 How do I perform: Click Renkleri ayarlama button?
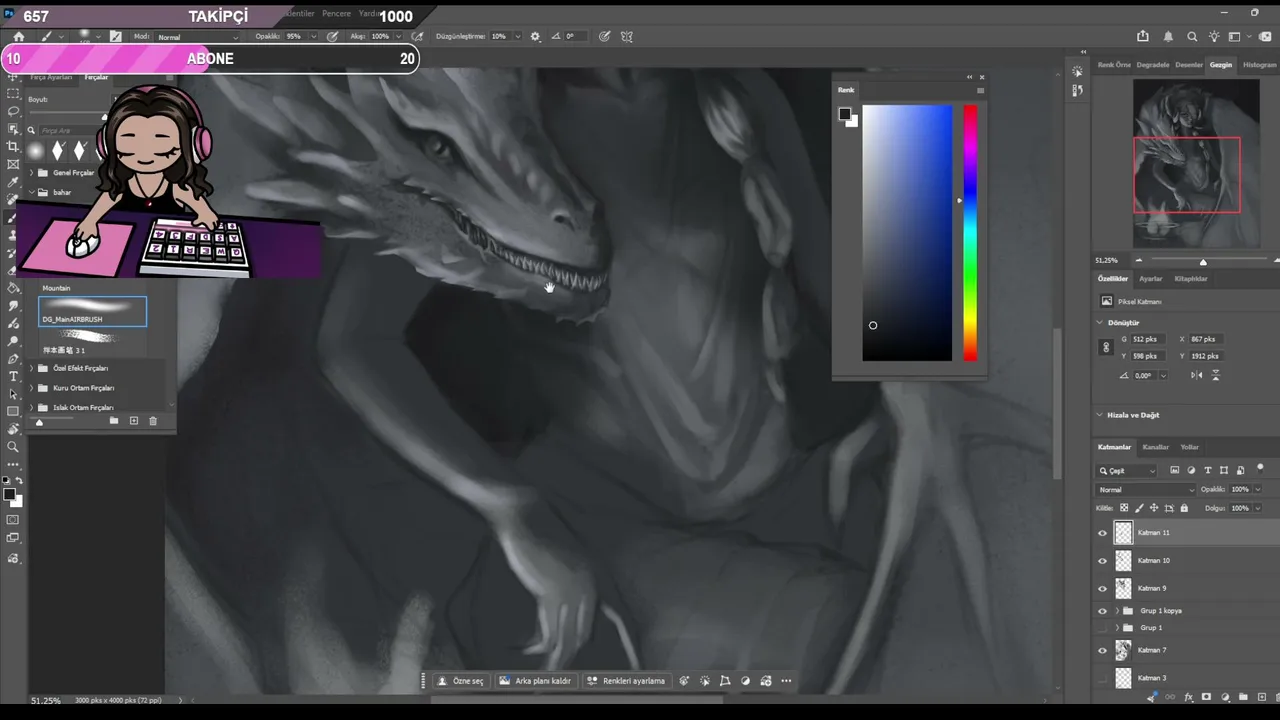pos(626,681)
